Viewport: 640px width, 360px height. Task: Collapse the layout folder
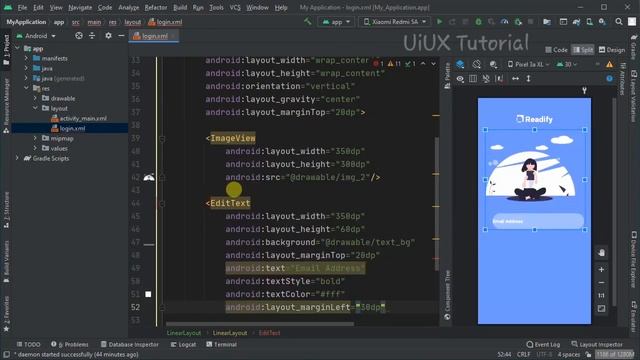coord(36,108)
